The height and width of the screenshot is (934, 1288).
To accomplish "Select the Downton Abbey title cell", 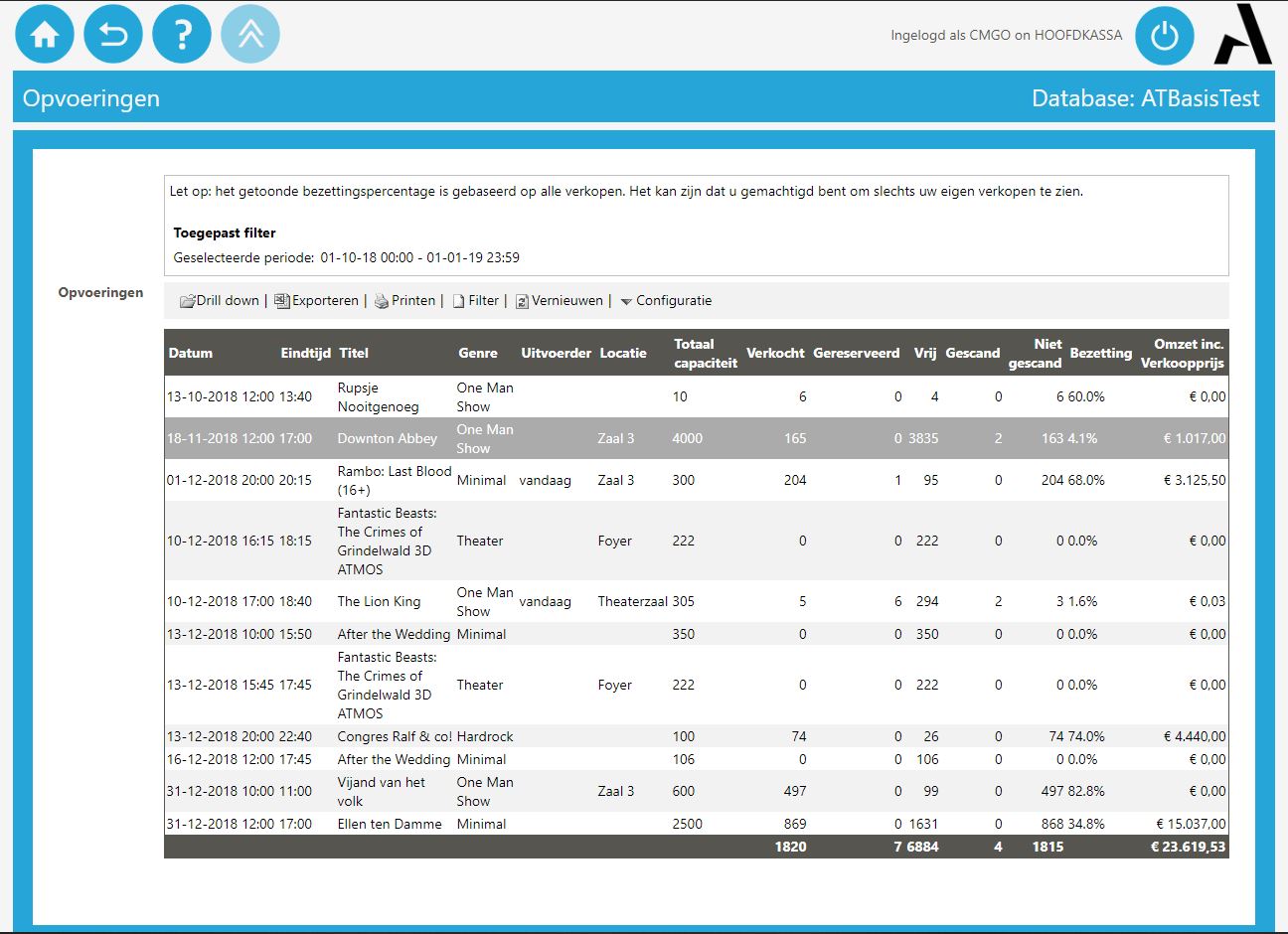I will (388, 438).
